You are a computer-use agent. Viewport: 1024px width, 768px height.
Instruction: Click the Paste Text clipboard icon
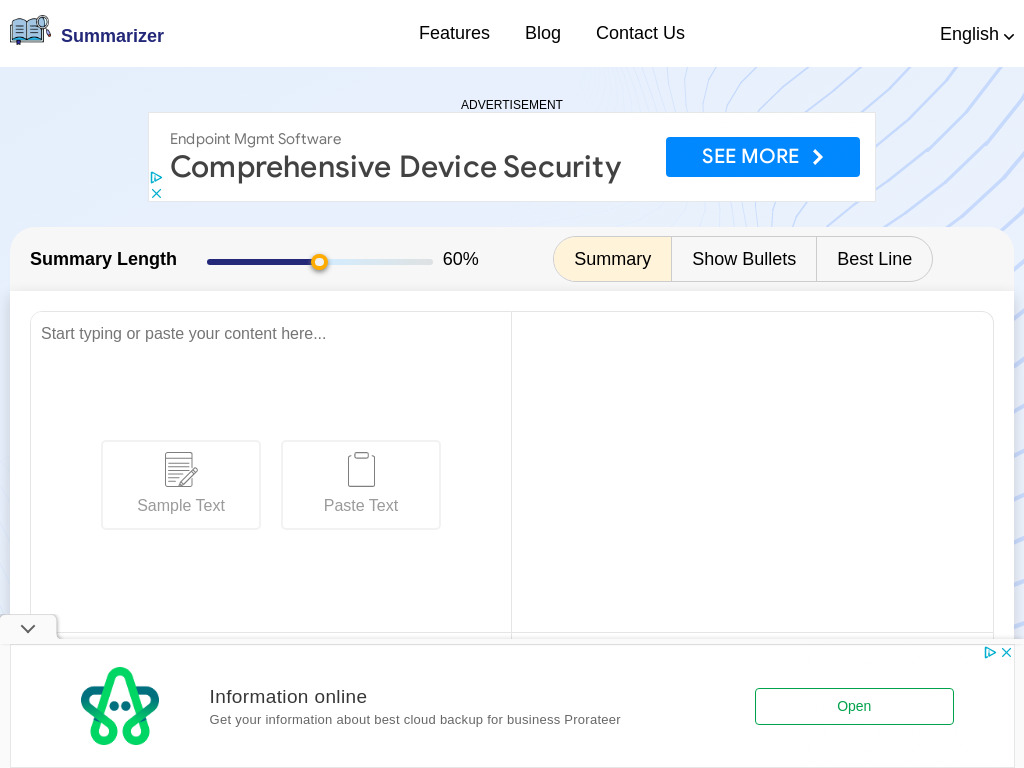point(361,469)
